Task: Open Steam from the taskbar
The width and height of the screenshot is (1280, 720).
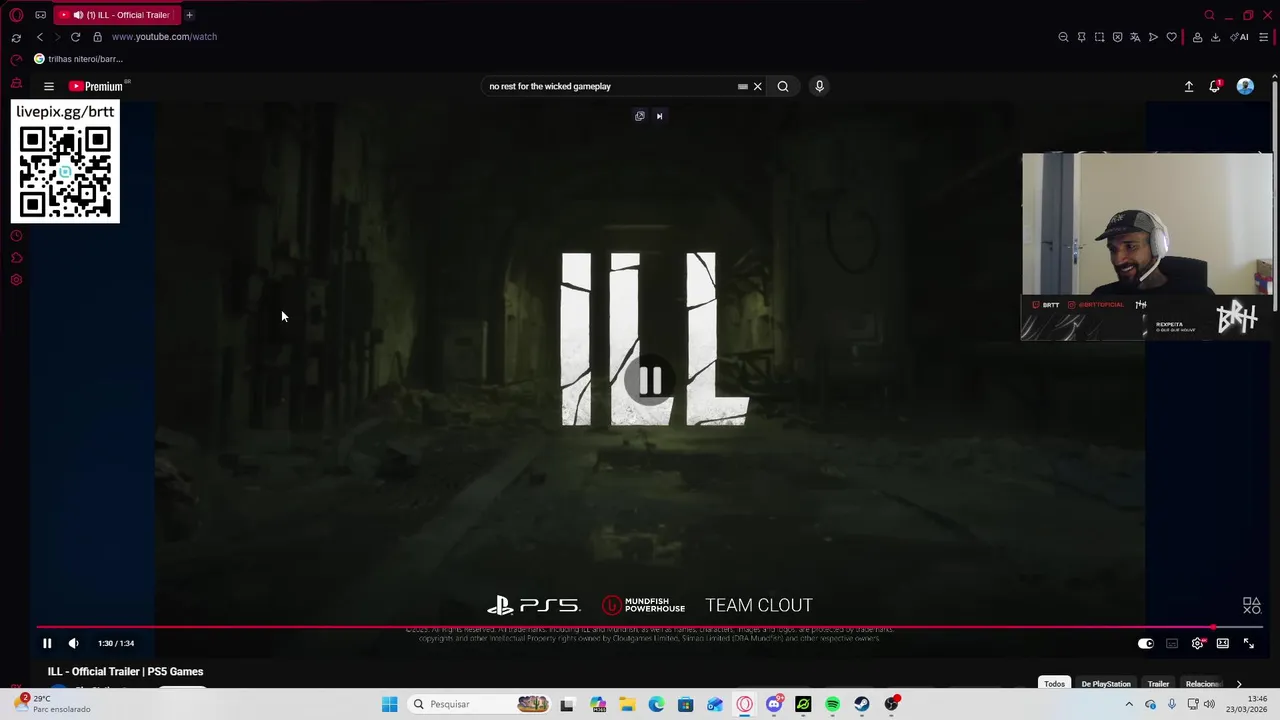Action: click(861, 704)
